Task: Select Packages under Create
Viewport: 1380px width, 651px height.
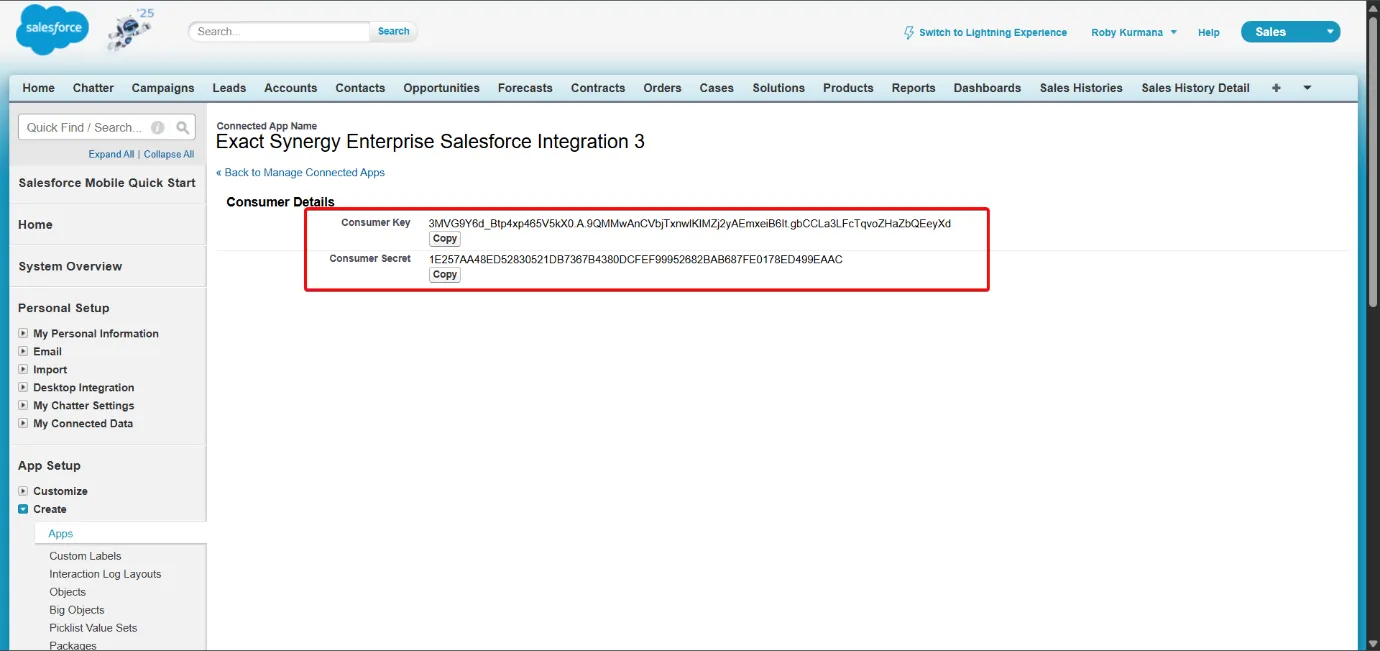Action: [73, 645]
